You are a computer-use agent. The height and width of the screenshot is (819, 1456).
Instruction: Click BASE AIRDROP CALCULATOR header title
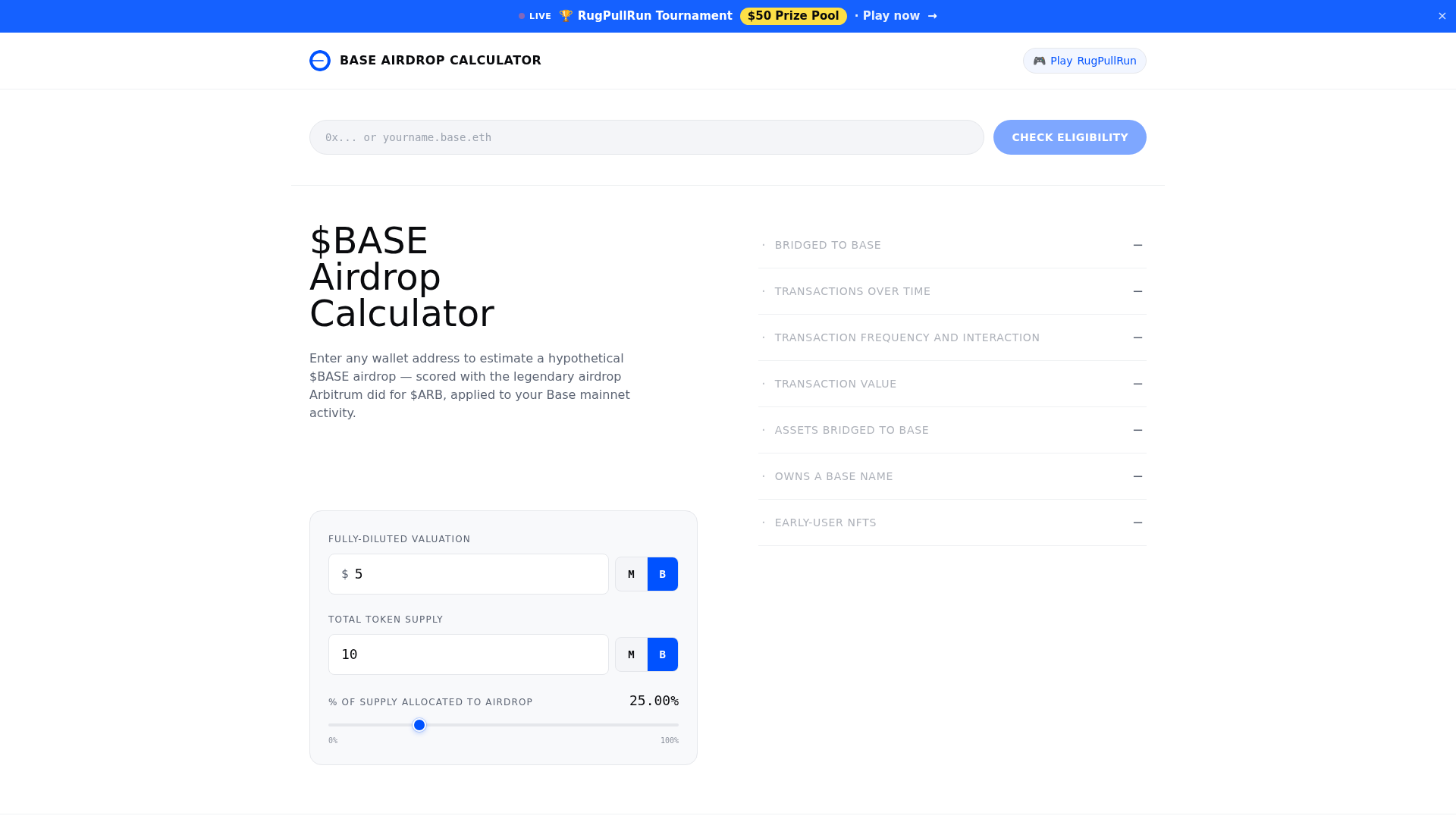tap(441, 61)
